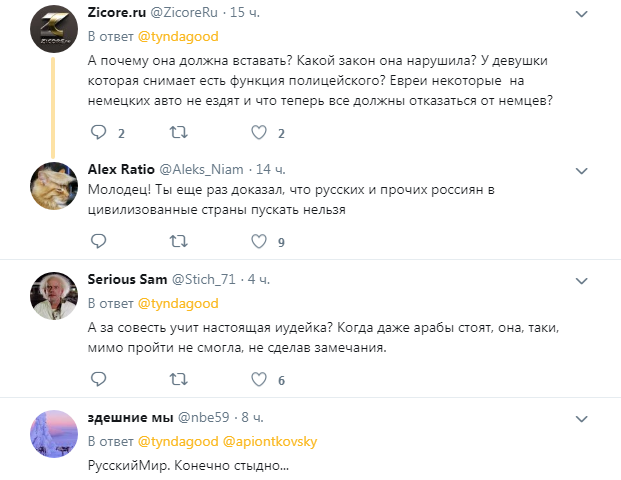Like the Zicore.ru tweet
The height and width of the screenshot is (480, 621).
point(259,132)
